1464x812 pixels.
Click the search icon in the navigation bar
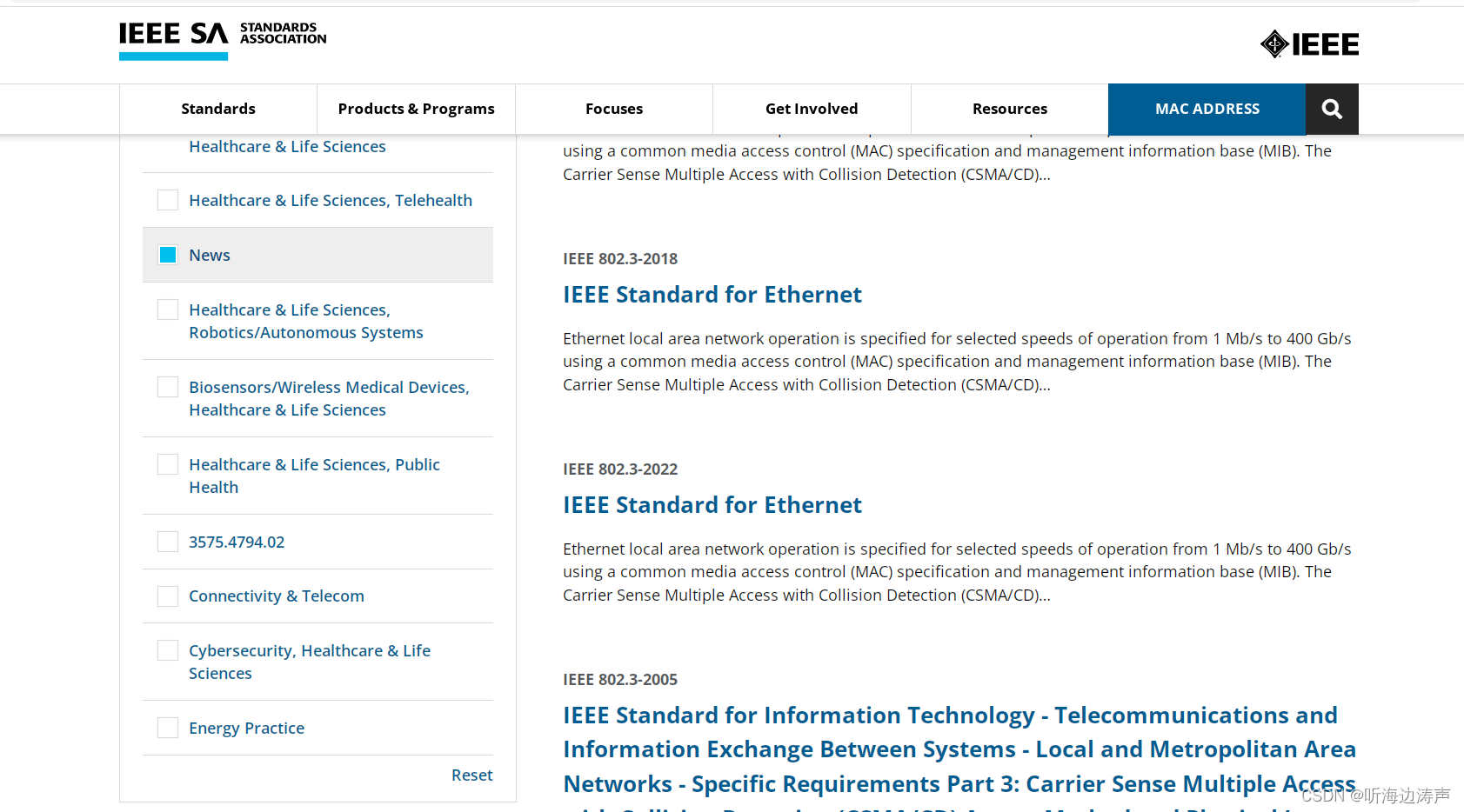pos(1332,109)
